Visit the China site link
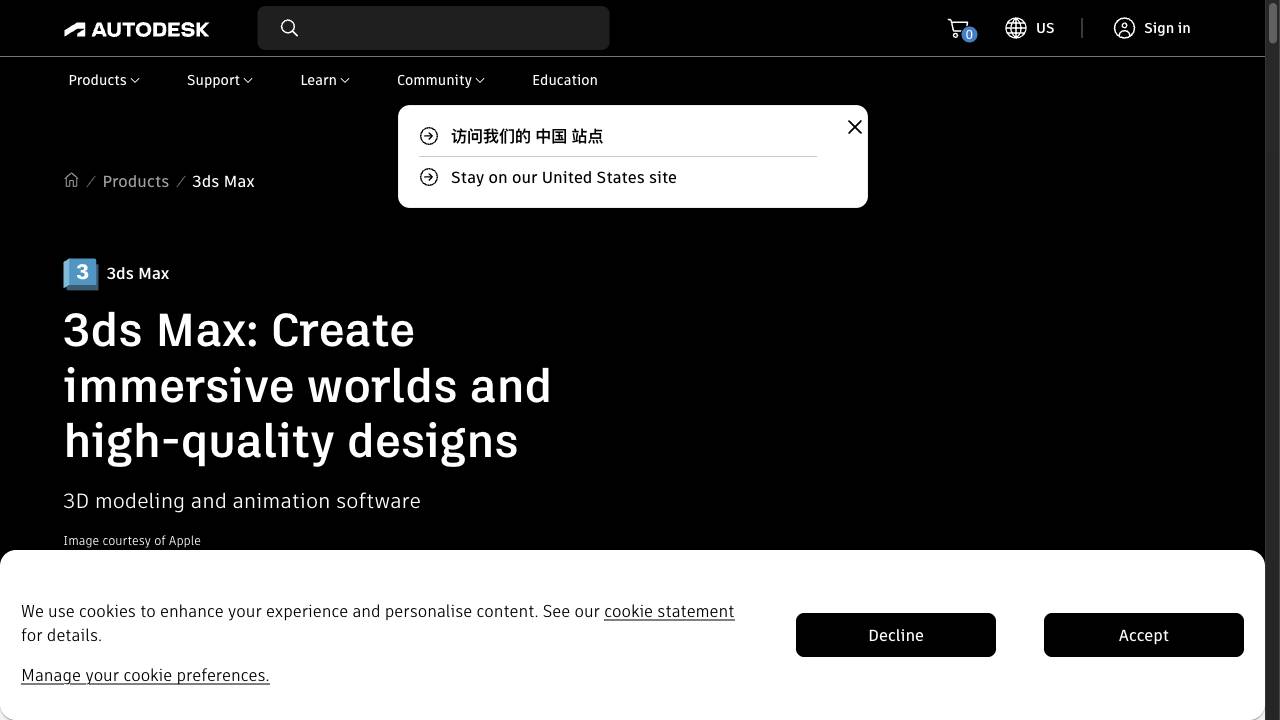The image size is (1280, 720). pos(527,136)
